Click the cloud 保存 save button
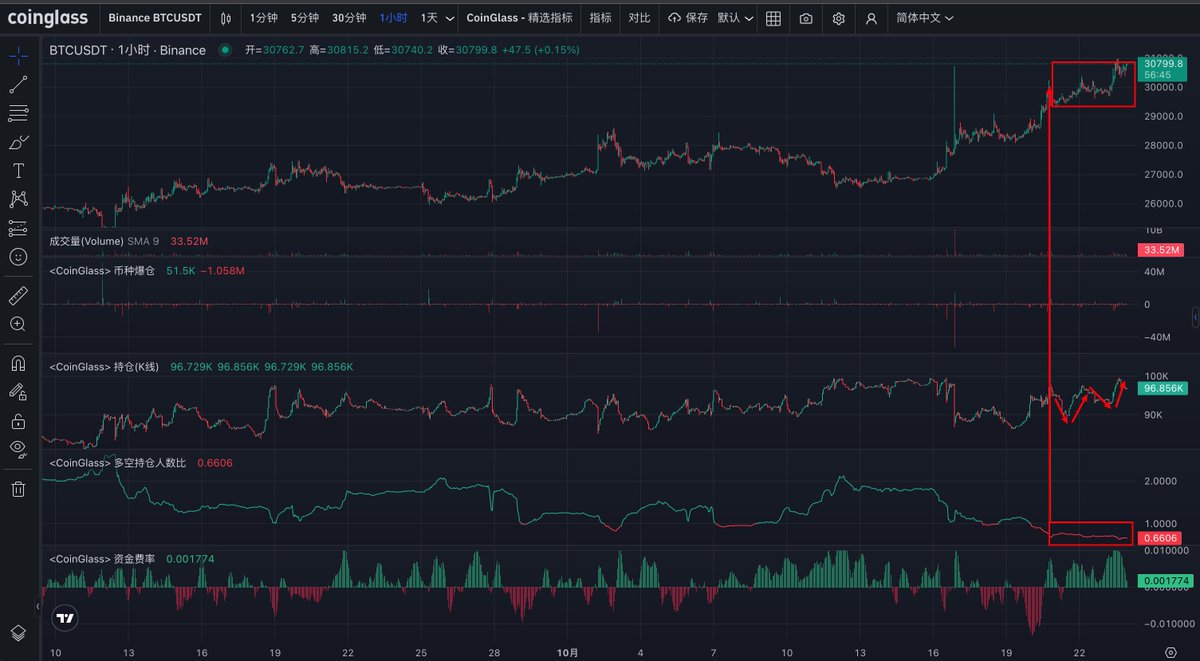 coord(688,18)
